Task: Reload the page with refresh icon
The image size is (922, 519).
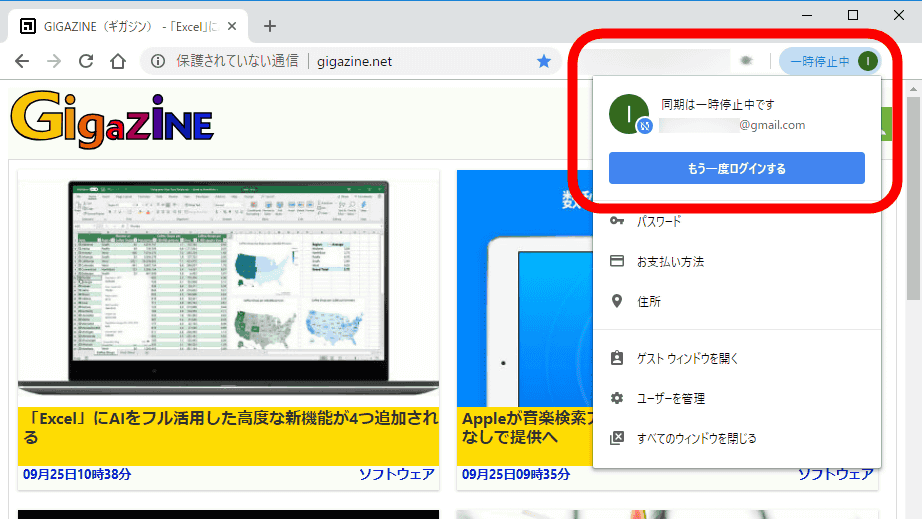Action: [86, 62]
